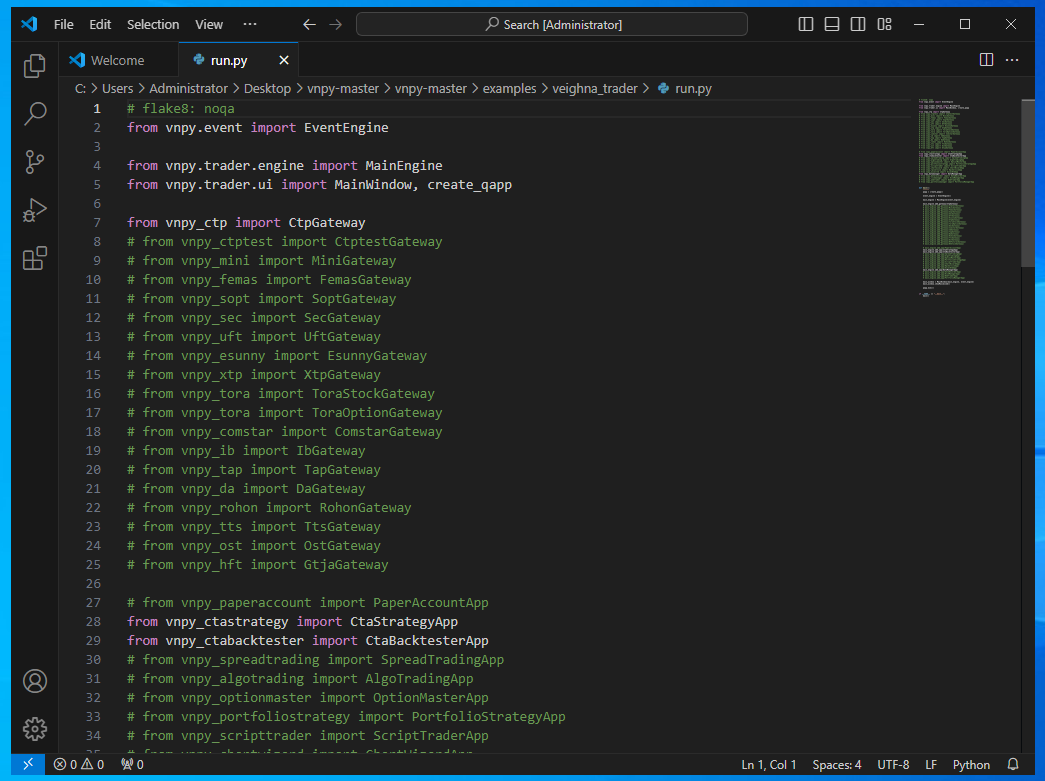Open the Accounts menu icon
The image size is (1045, 781).
35,681
